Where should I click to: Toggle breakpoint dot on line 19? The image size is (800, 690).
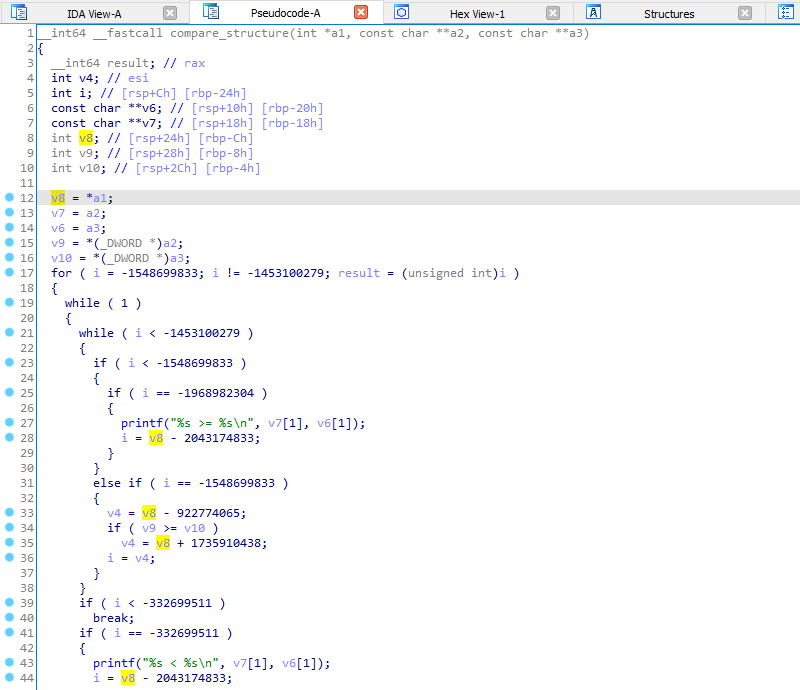point(9,303)
